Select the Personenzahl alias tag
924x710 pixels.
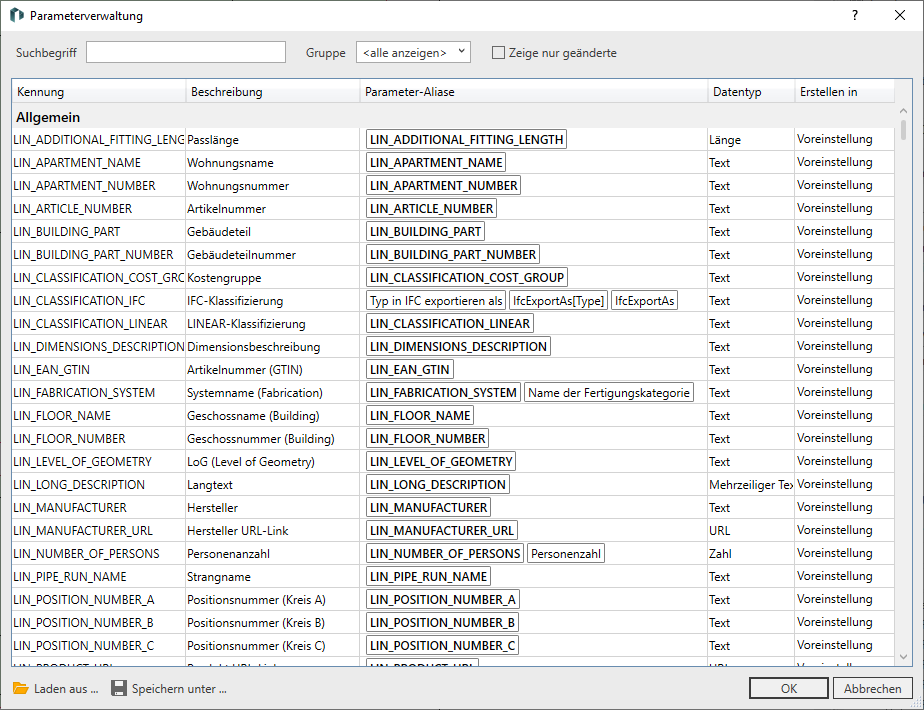point(566,553)
